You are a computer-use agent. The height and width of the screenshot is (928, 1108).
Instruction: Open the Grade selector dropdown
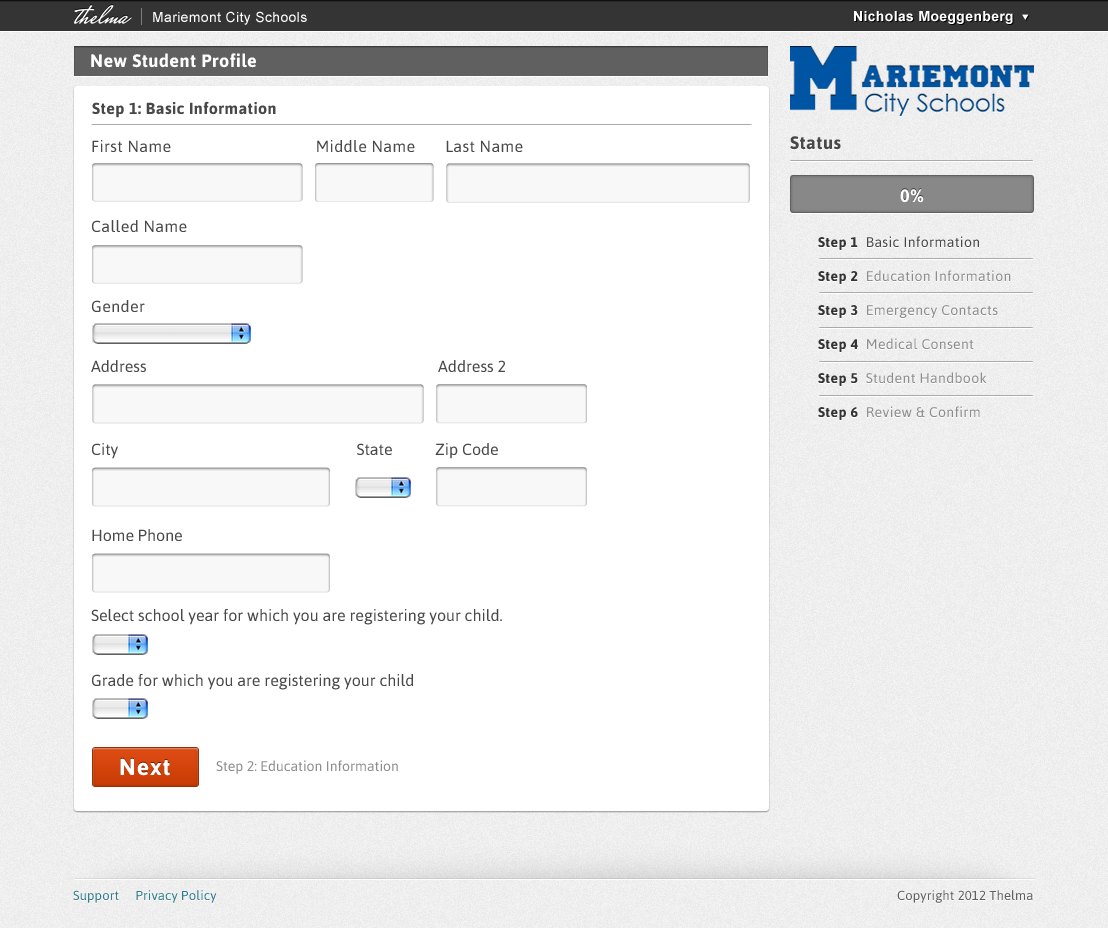pyautogui.click(x=120, y=709)
